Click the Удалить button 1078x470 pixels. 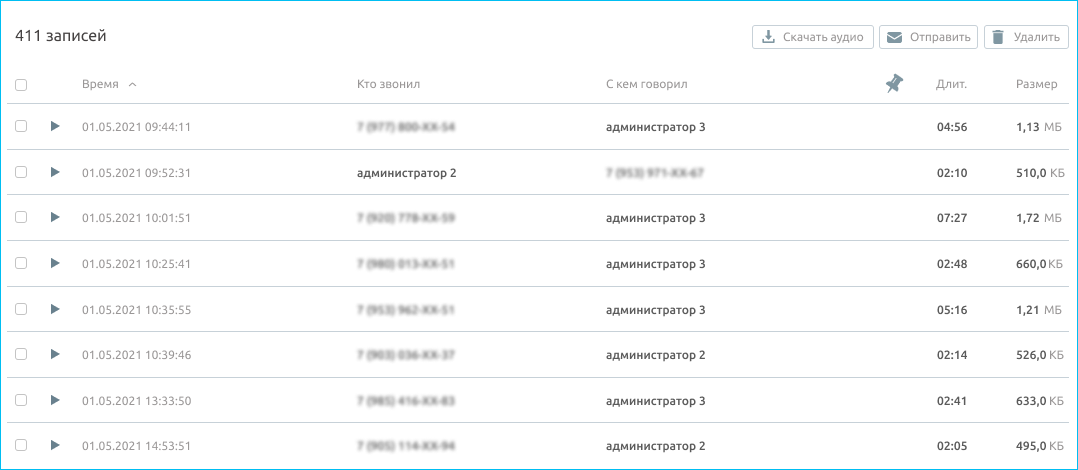click(x=1026, y=37)
